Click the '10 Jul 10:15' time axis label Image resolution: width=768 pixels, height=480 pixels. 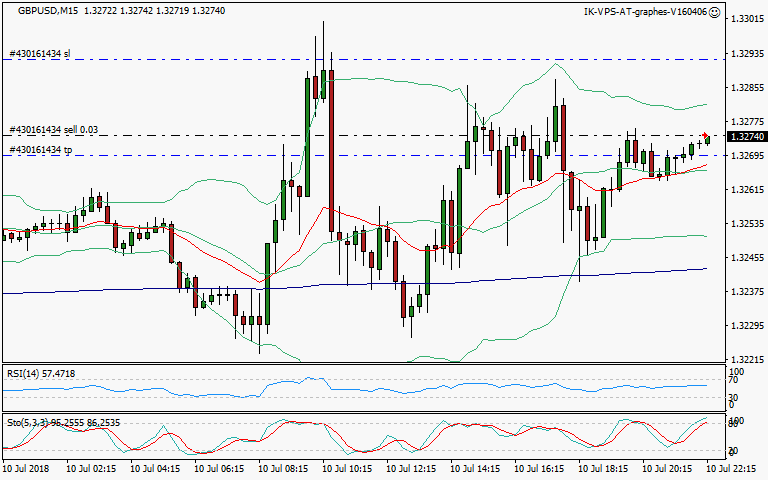[347, 469]
